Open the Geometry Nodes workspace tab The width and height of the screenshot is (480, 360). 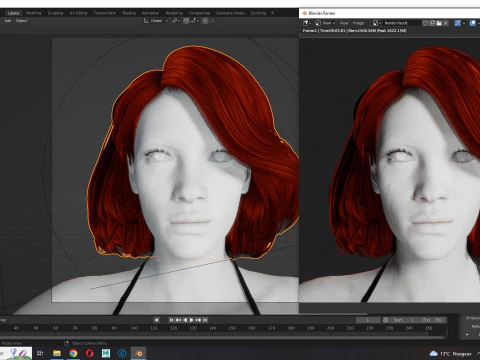click(x=230, y=13)
